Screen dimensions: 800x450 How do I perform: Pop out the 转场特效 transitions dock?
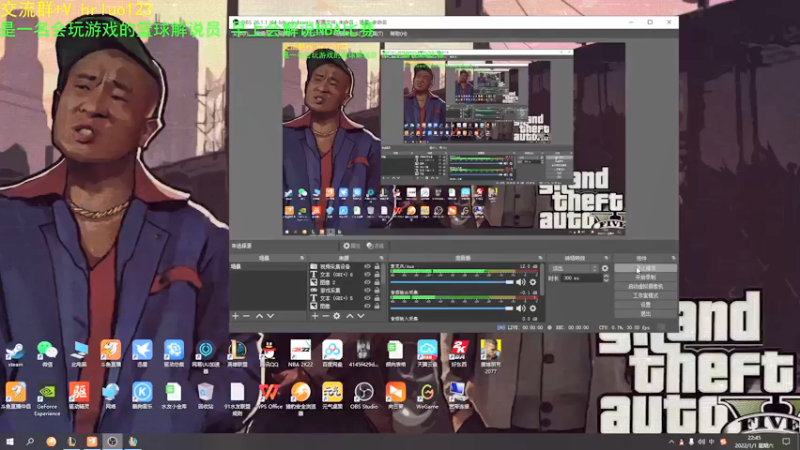tap(607, 258)
